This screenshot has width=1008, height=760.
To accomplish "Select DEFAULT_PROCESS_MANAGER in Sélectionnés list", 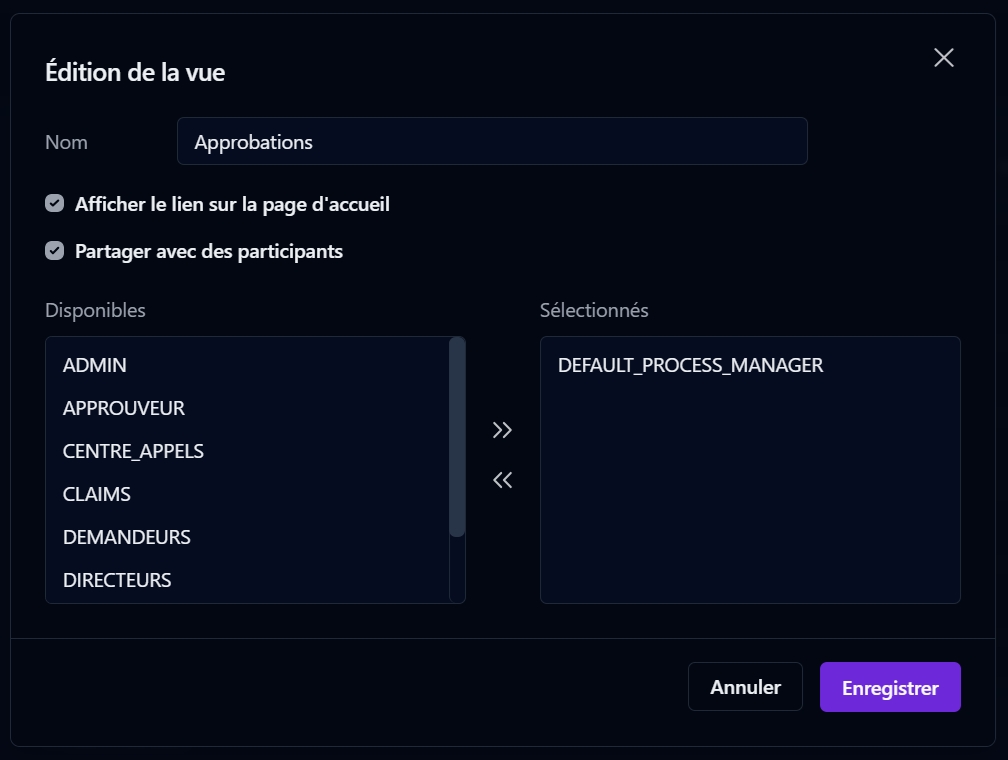I will click(691, 365).
